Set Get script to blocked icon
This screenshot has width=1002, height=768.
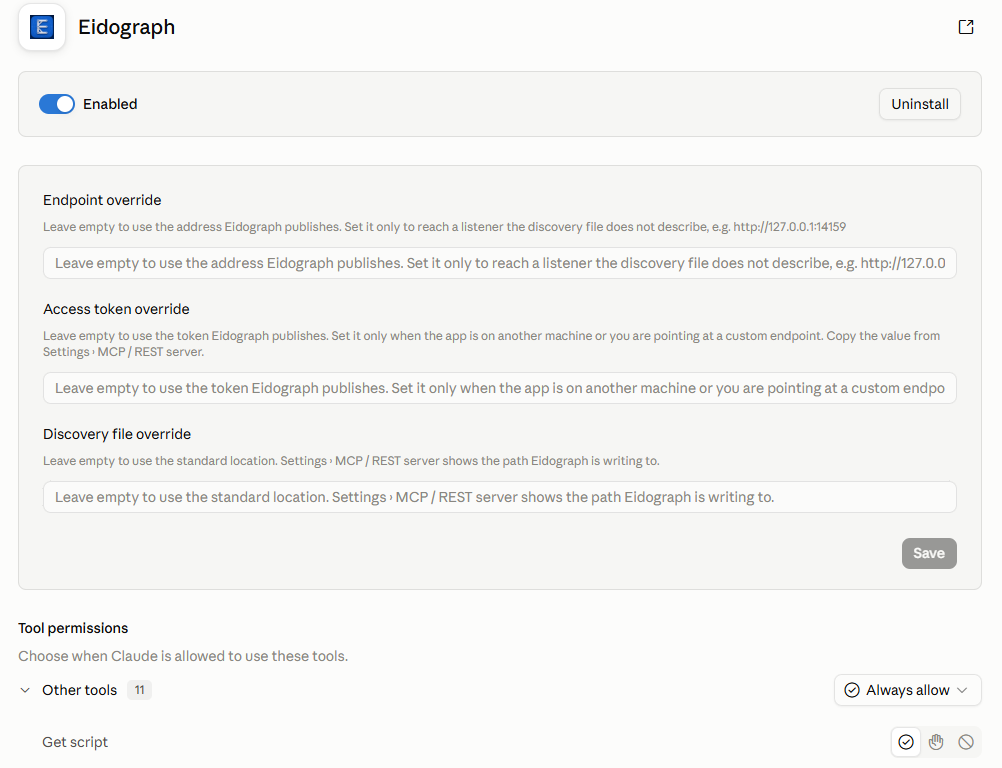point(966,742)
